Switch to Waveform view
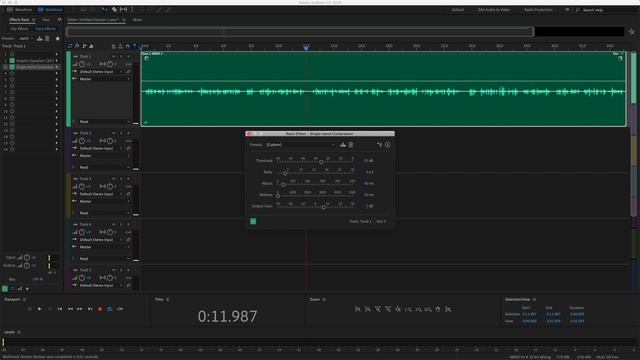 click(20, 9)
